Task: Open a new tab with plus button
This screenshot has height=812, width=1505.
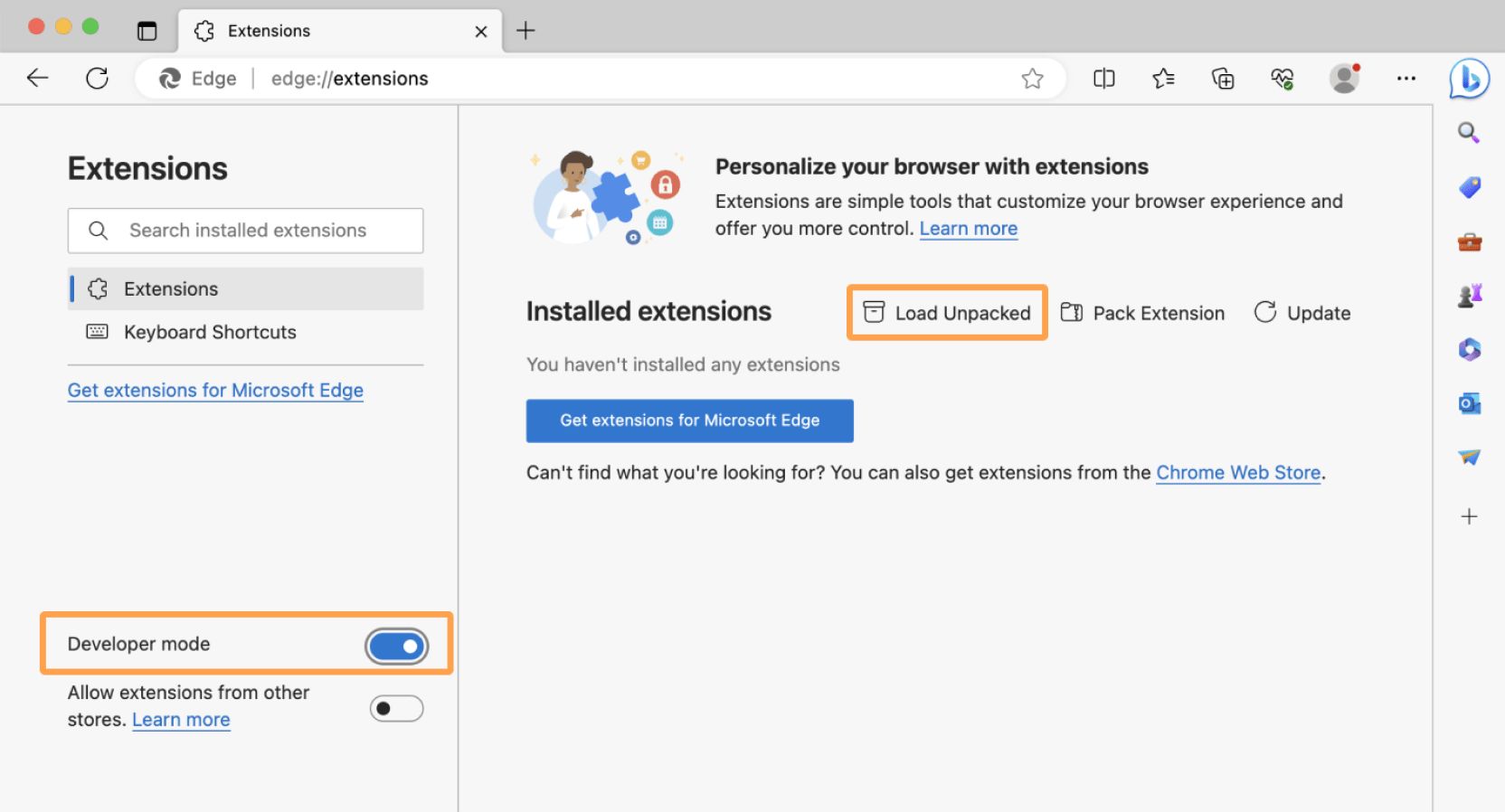Action: point(525,31)
